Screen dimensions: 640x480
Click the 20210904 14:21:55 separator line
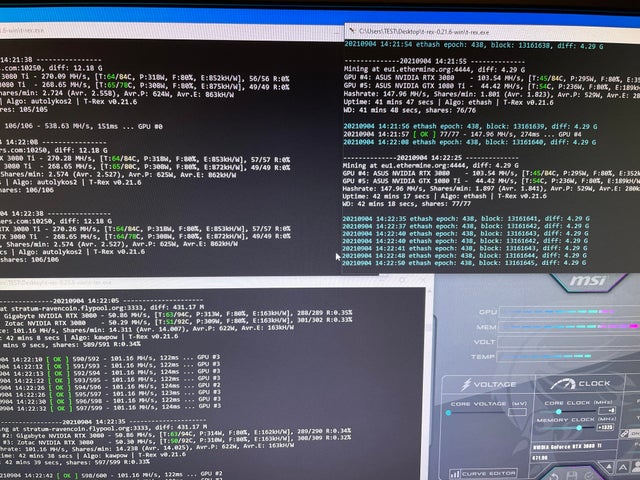pyautogui.click(x=434, y=61)
